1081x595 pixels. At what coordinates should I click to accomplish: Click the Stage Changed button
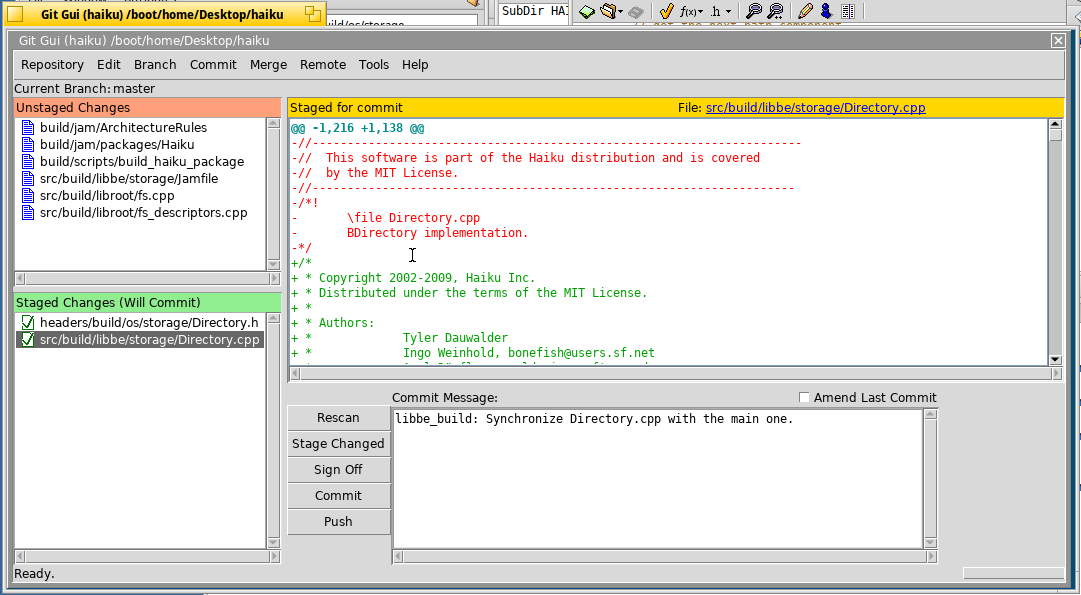click(x=339, y=444)
